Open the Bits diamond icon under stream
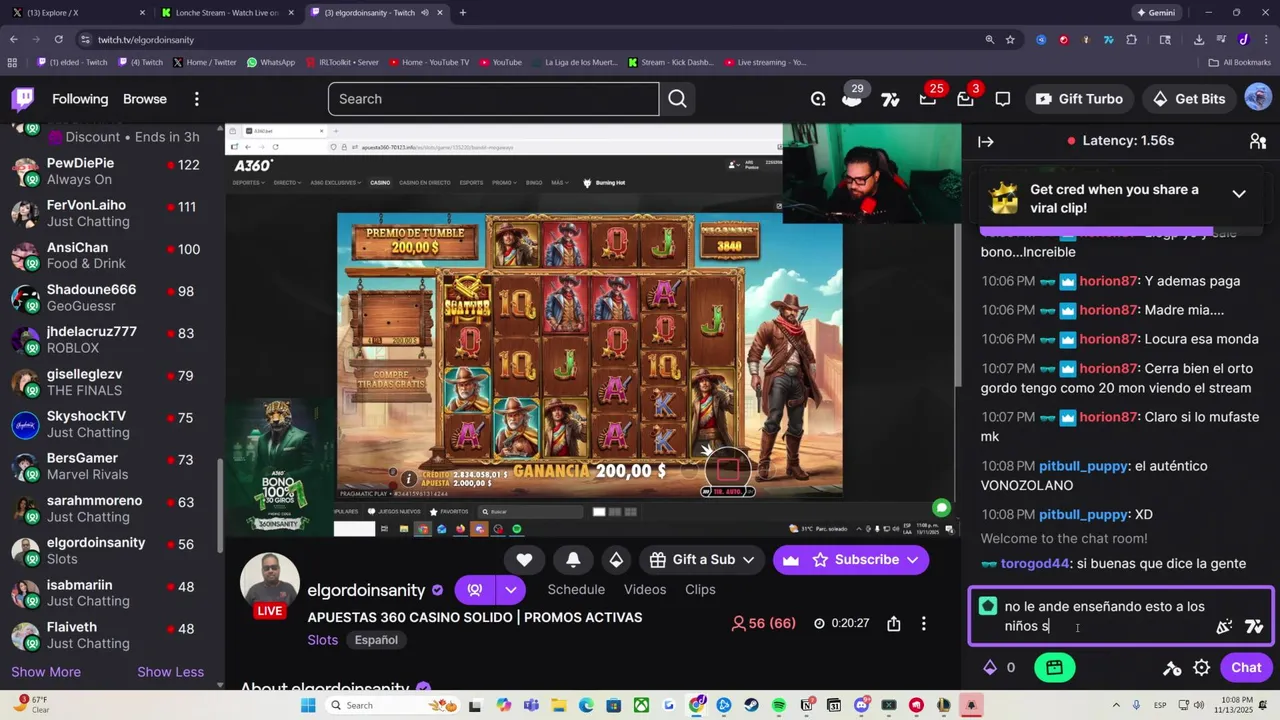The height and width of the screenshot is (720, 1280). point(616,560)
